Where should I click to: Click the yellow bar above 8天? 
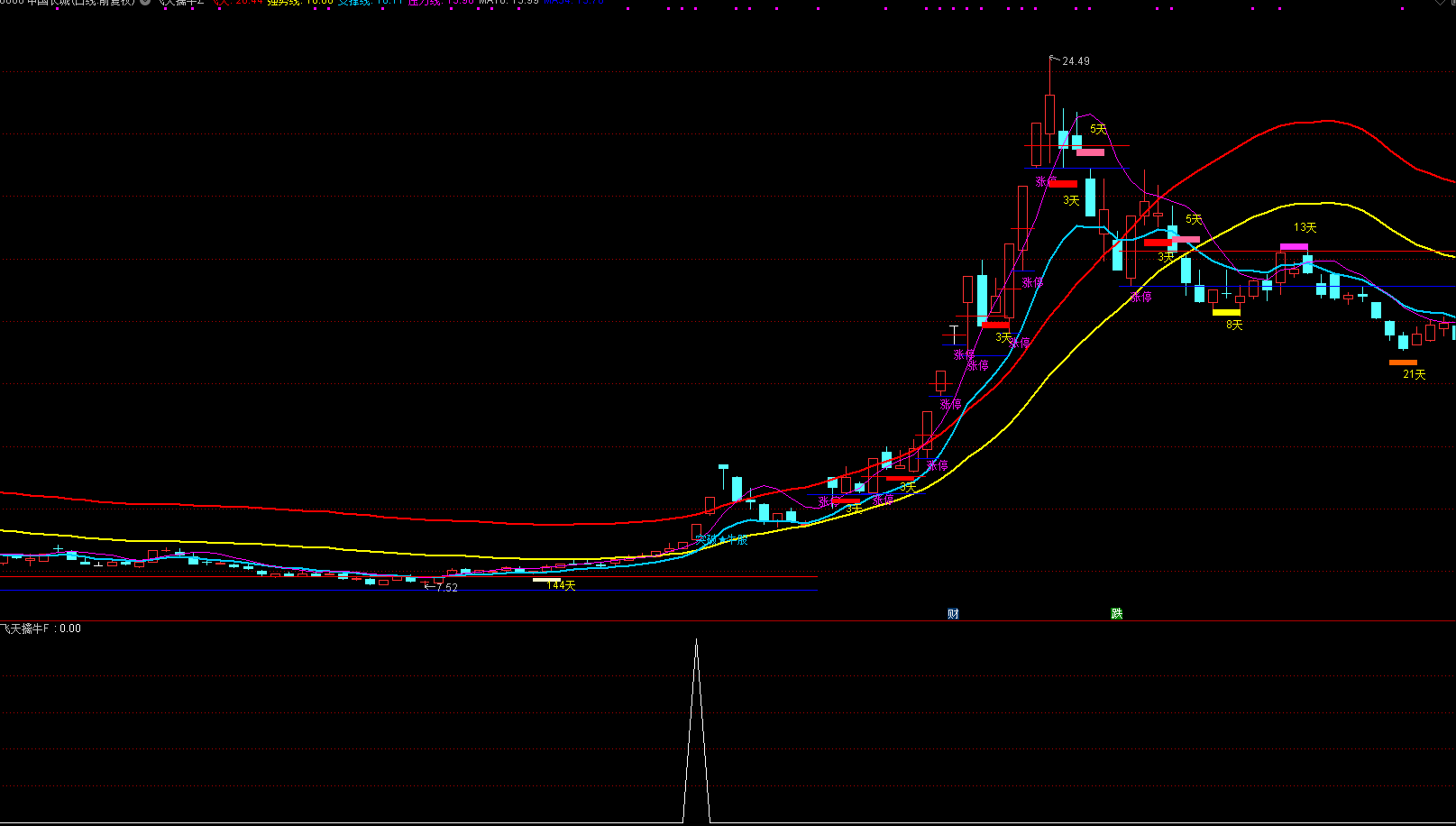1226,312
